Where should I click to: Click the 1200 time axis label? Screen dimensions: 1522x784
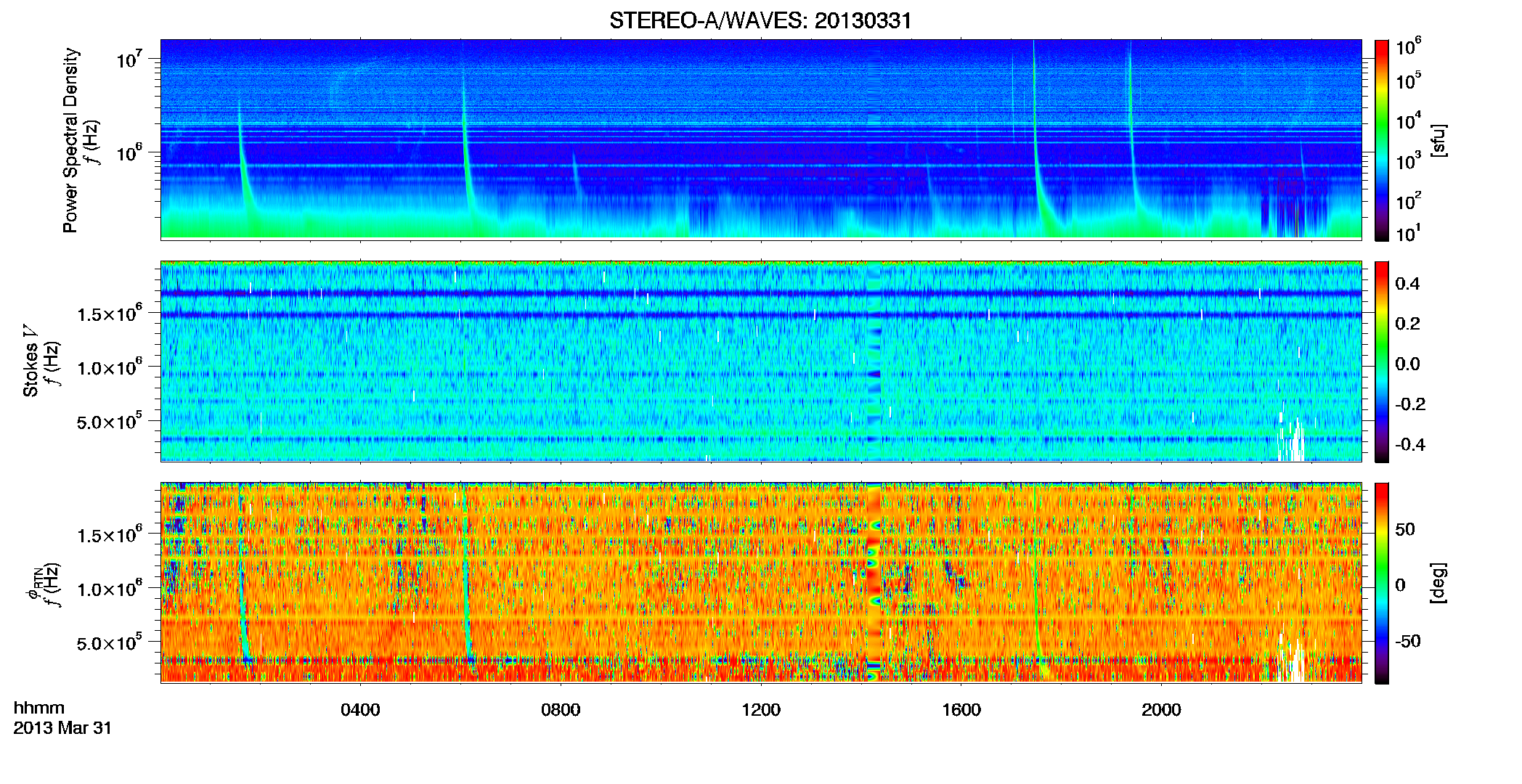coord(761,710)
